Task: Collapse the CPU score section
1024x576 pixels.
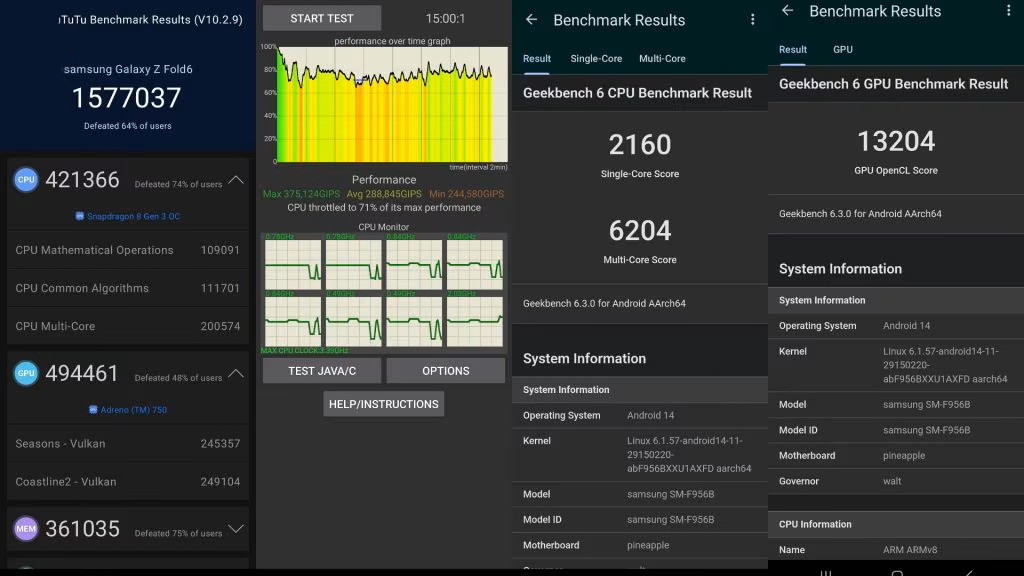Action: [x=236, y=181]
